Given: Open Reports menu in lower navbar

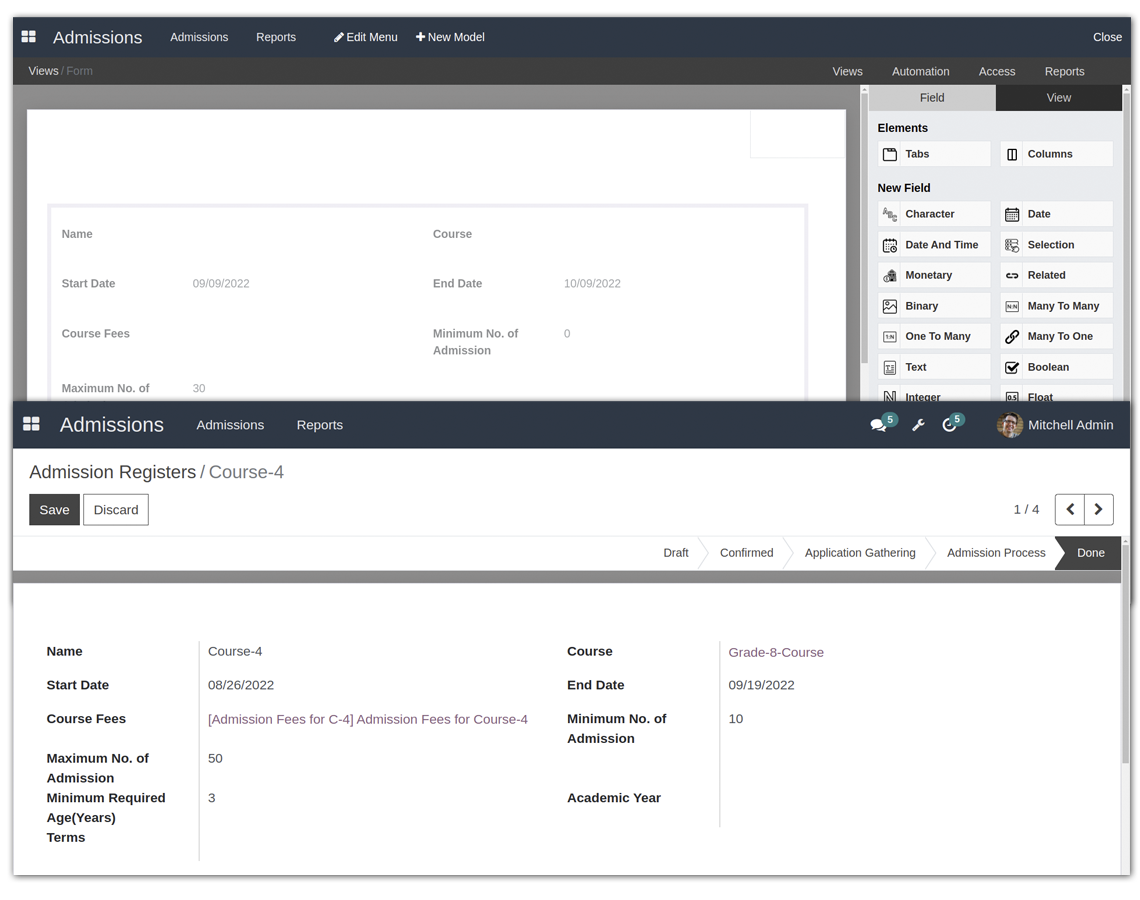Looking at the screenshot, I should tap(319, 425).
